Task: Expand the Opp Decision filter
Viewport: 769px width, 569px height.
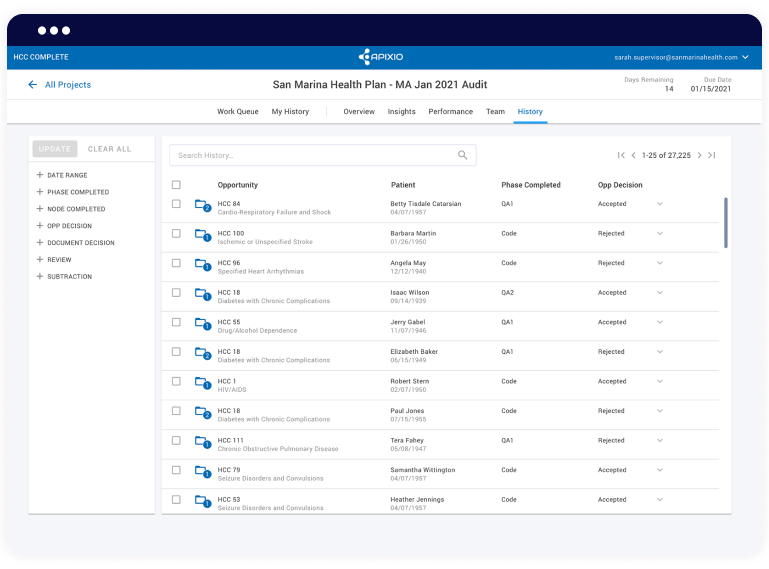Action: pos(64,226)
